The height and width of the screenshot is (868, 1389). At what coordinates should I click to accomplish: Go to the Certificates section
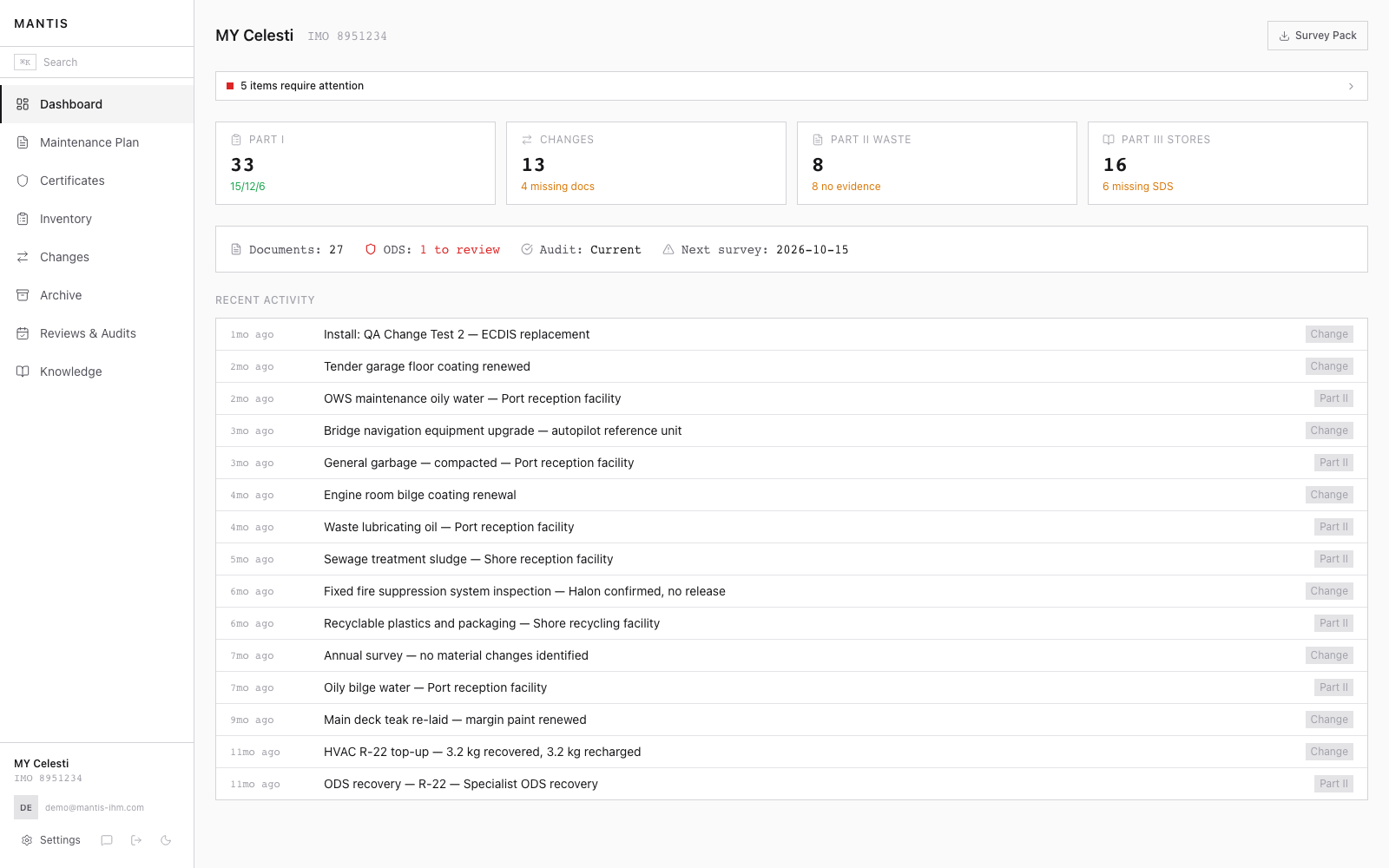coord(97,181)
